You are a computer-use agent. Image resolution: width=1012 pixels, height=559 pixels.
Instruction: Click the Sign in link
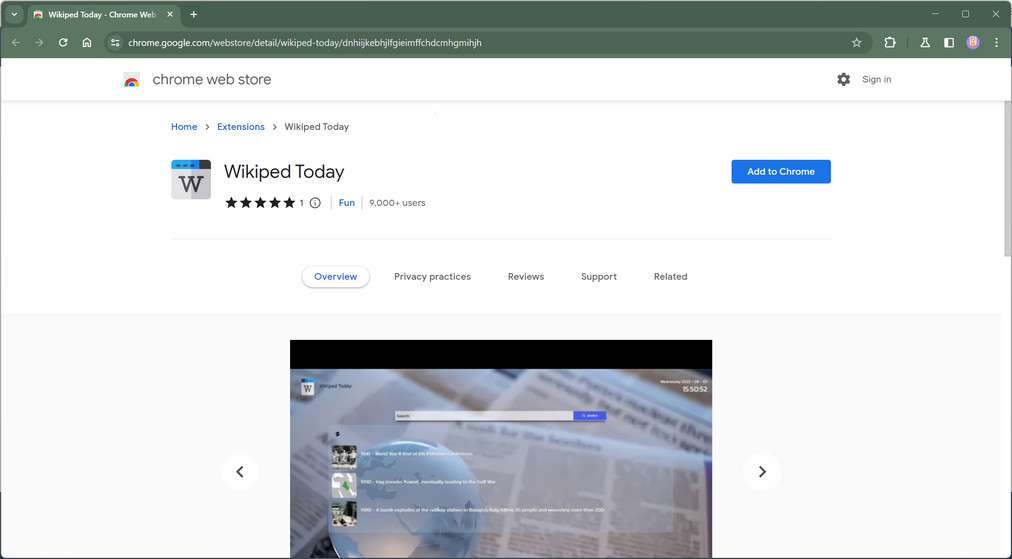coord(876,79)
